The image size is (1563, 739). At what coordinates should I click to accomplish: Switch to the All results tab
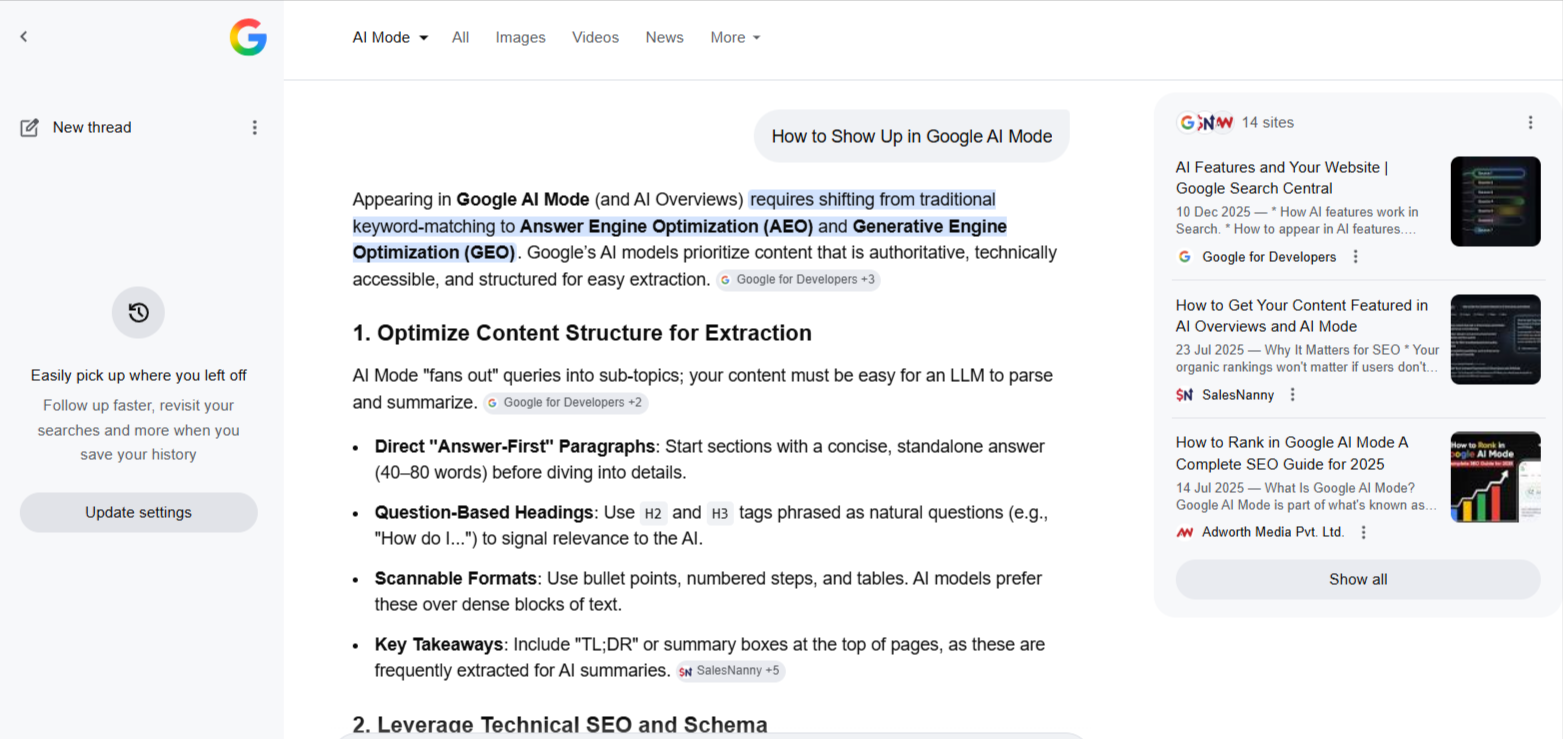pos(460,38)
